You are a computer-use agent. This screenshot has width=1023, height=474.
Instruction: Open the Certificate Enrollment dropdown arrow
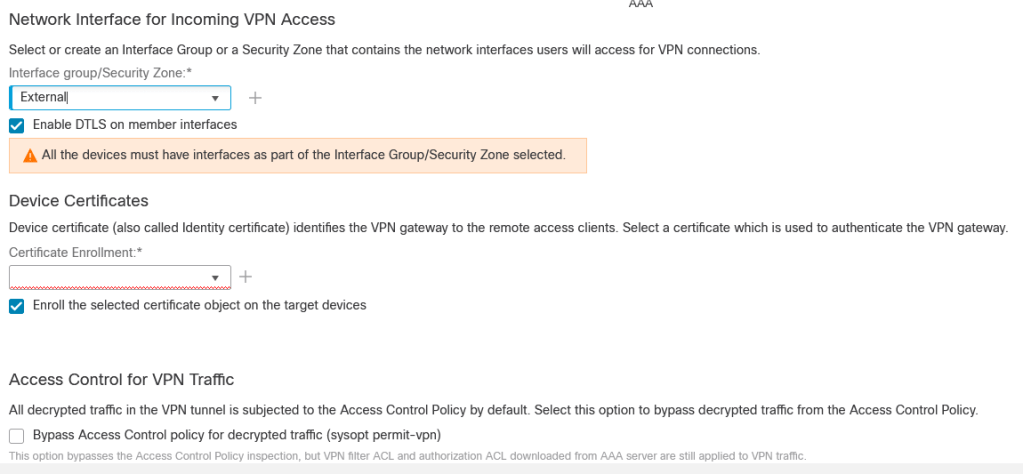215,278
